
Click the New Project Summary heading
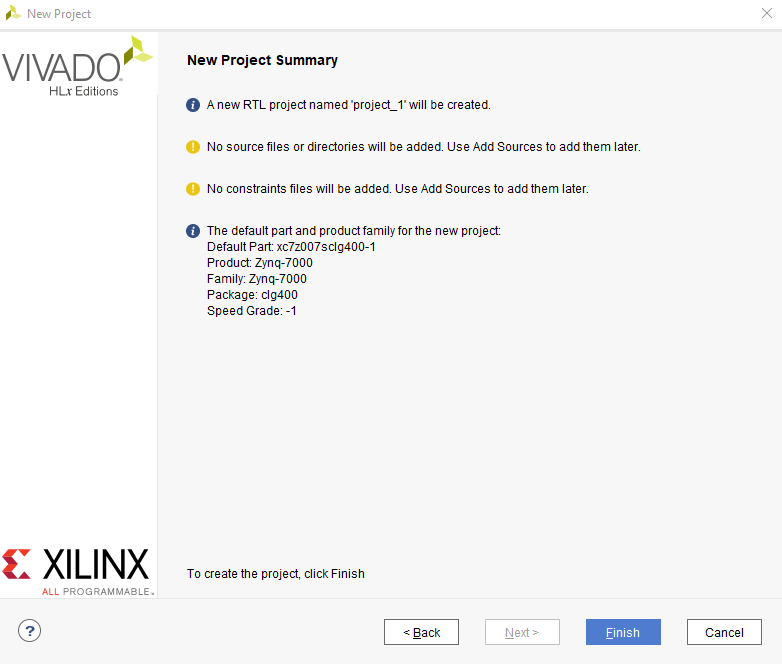[x=262, y=60]
